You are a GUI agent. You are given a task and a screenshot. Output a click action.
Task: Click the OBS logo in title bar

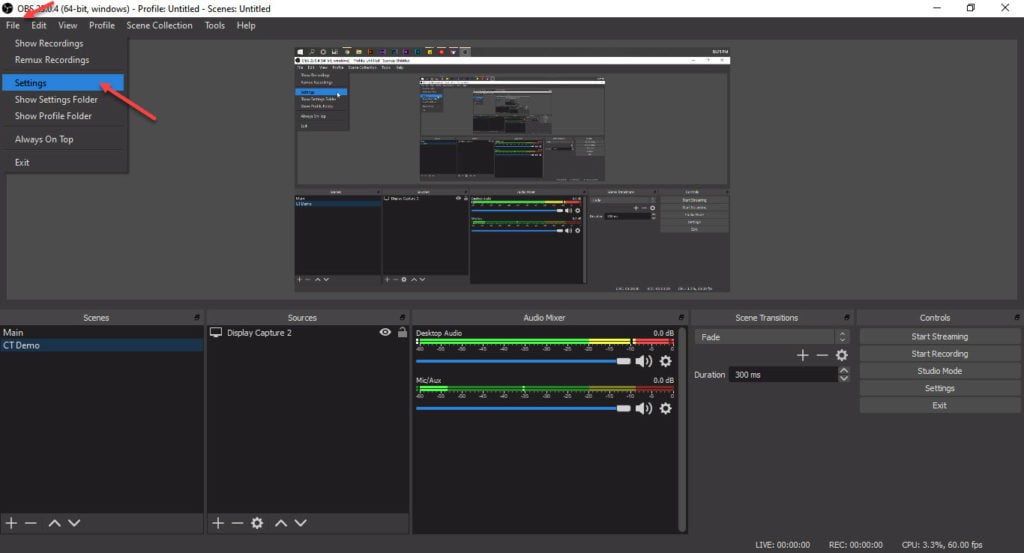[8, 8]
